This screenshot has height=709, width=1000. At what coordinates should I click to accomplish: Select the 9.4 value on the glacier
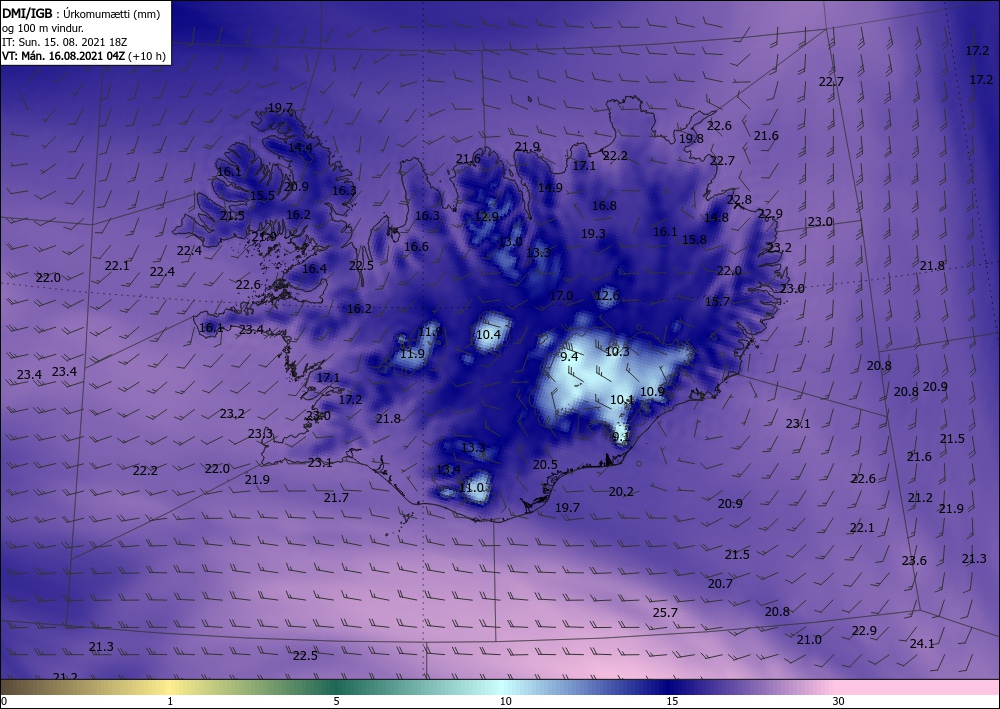pos(569,357)
